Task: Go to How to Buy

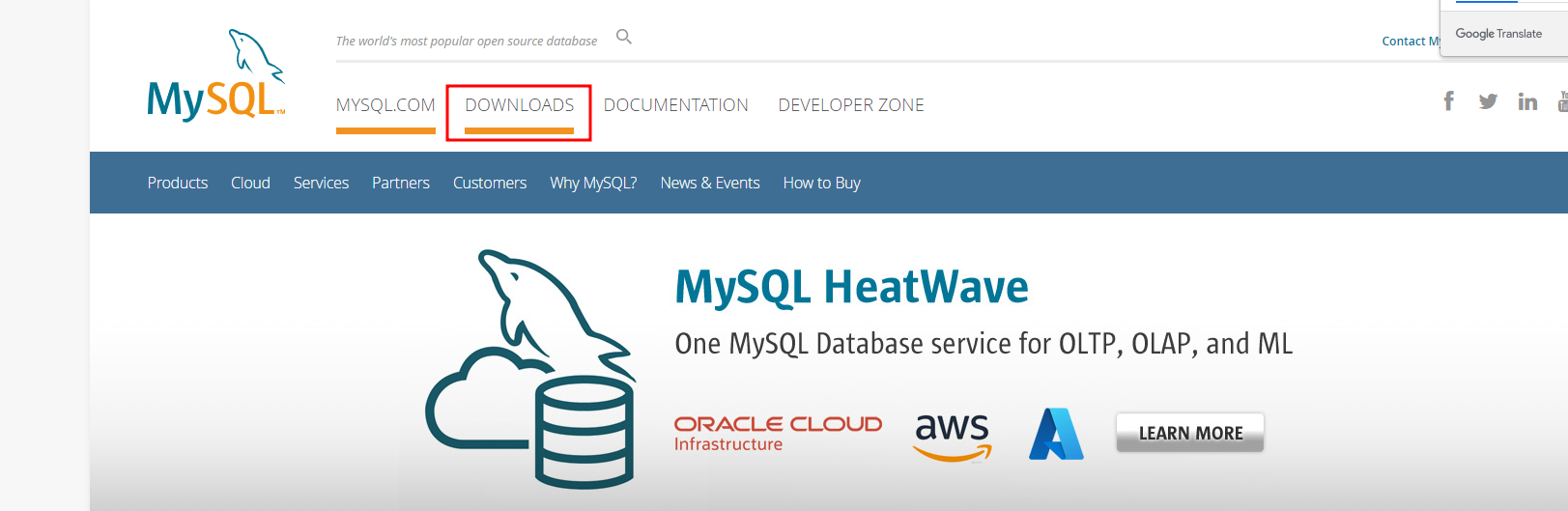Action: [x=821, y=183]
